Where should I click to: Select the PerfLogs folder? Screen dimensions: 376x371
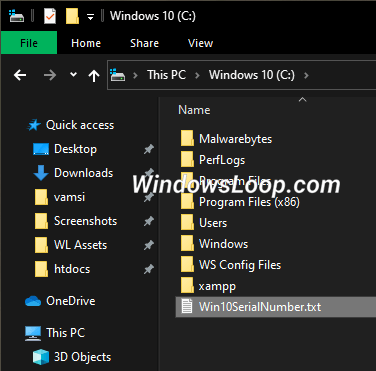coord(222,160)
